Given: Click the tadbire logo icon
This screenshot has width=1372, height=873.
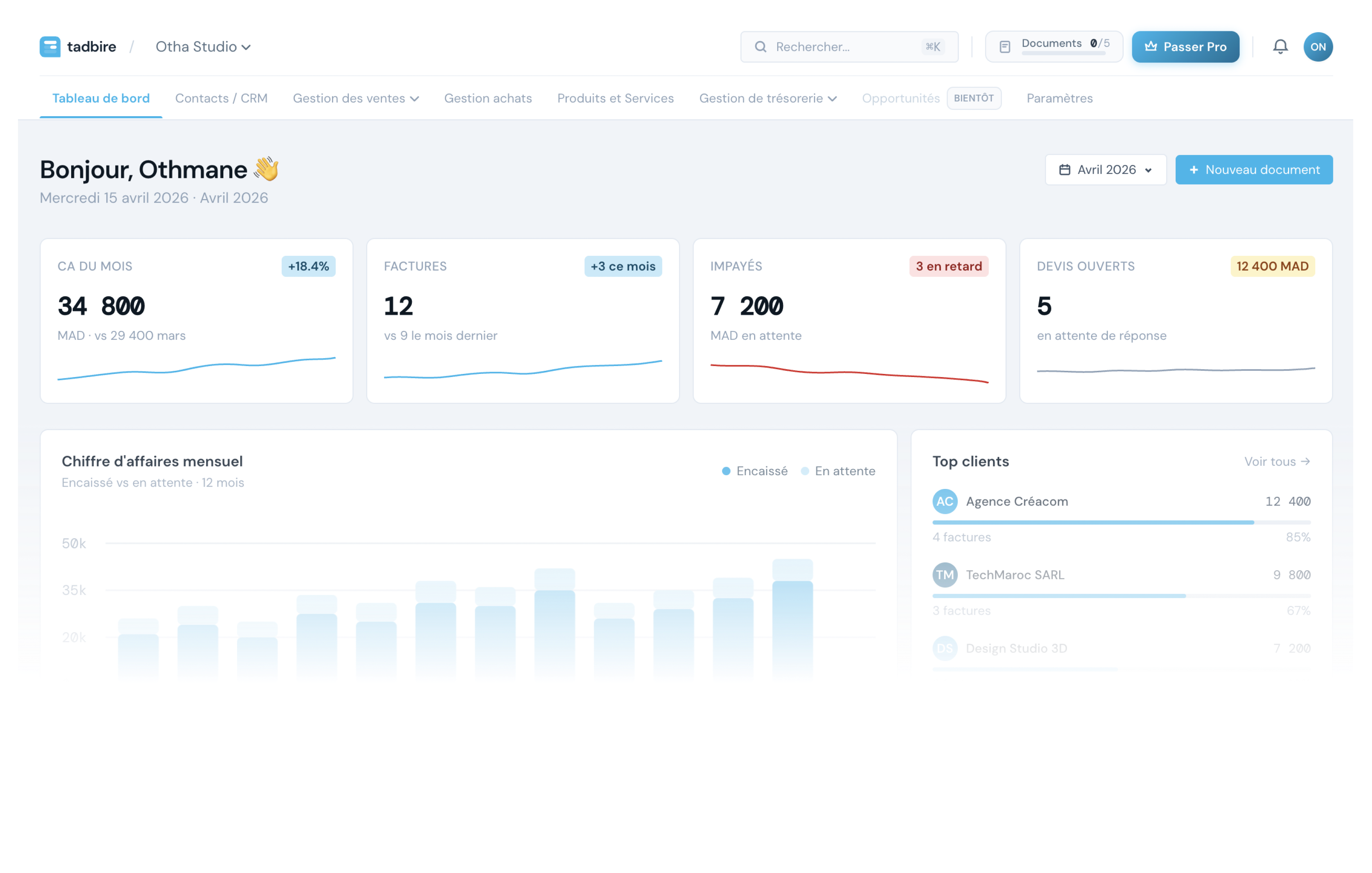Looking at the screenshot, I should [50, 47].
